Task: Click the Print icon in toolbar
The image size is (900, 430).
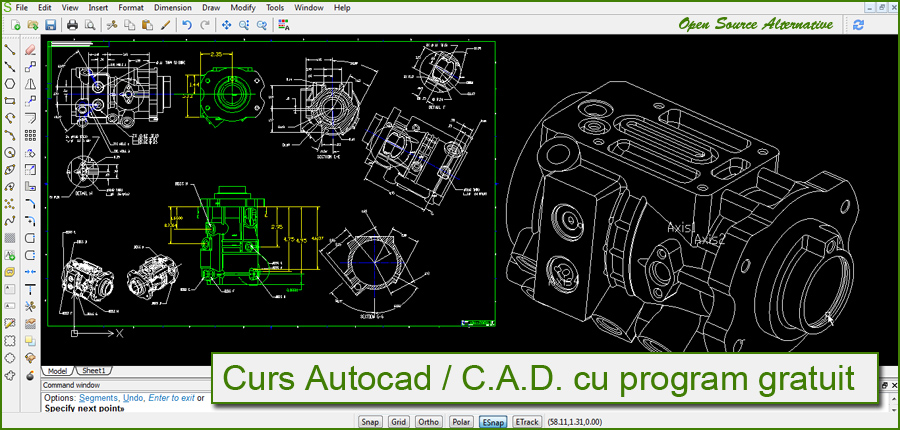Action: tap(72, 24)
